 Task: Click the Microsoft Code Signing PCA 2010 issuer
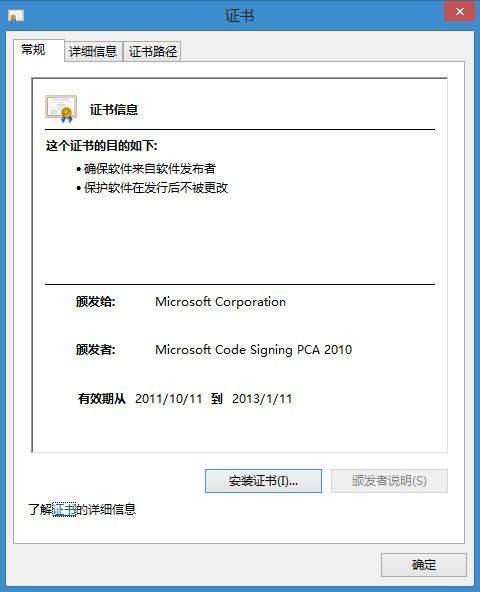tap(253, 350)
